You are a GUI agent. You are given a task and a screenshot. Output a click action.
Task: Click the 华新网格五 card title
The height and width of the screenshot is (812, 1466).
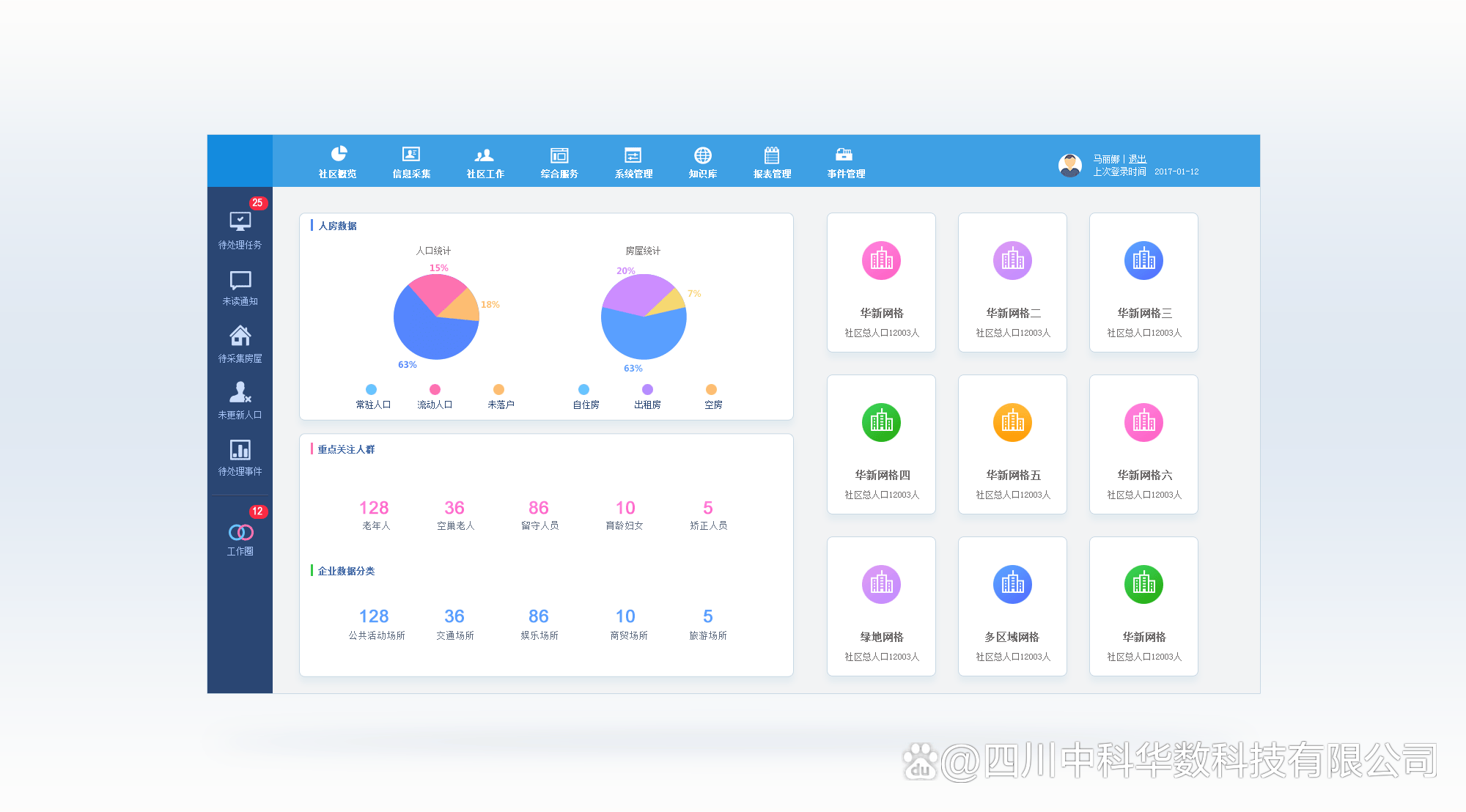[1013, 475]
